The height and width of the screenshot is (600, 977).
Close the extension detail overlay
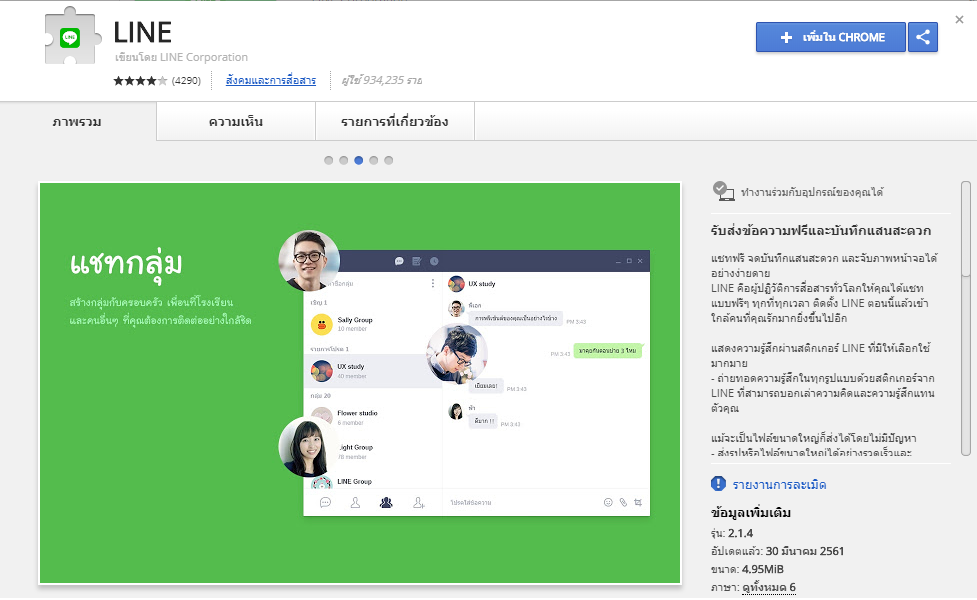point(960,20)
